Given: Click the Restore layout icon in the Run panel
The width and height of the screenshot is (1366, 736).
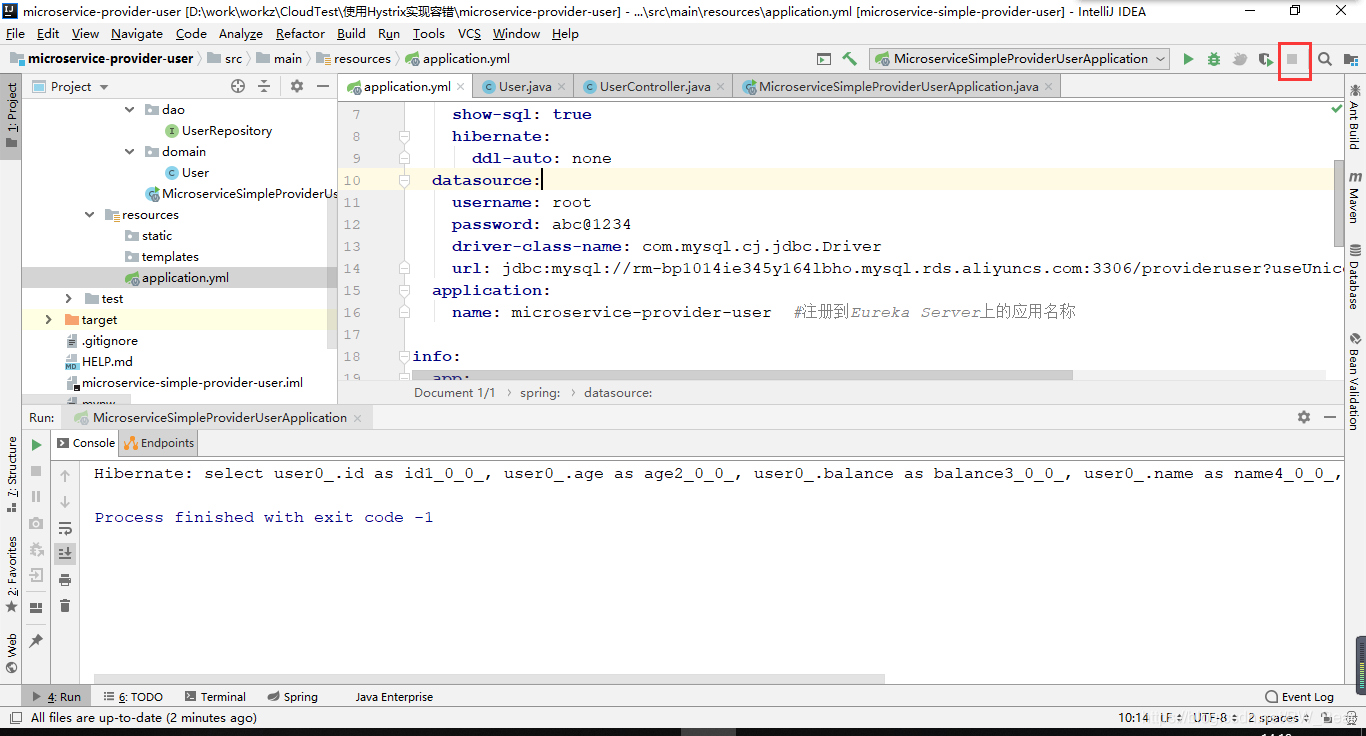Looking at the screenshot, I should (36, 607).
